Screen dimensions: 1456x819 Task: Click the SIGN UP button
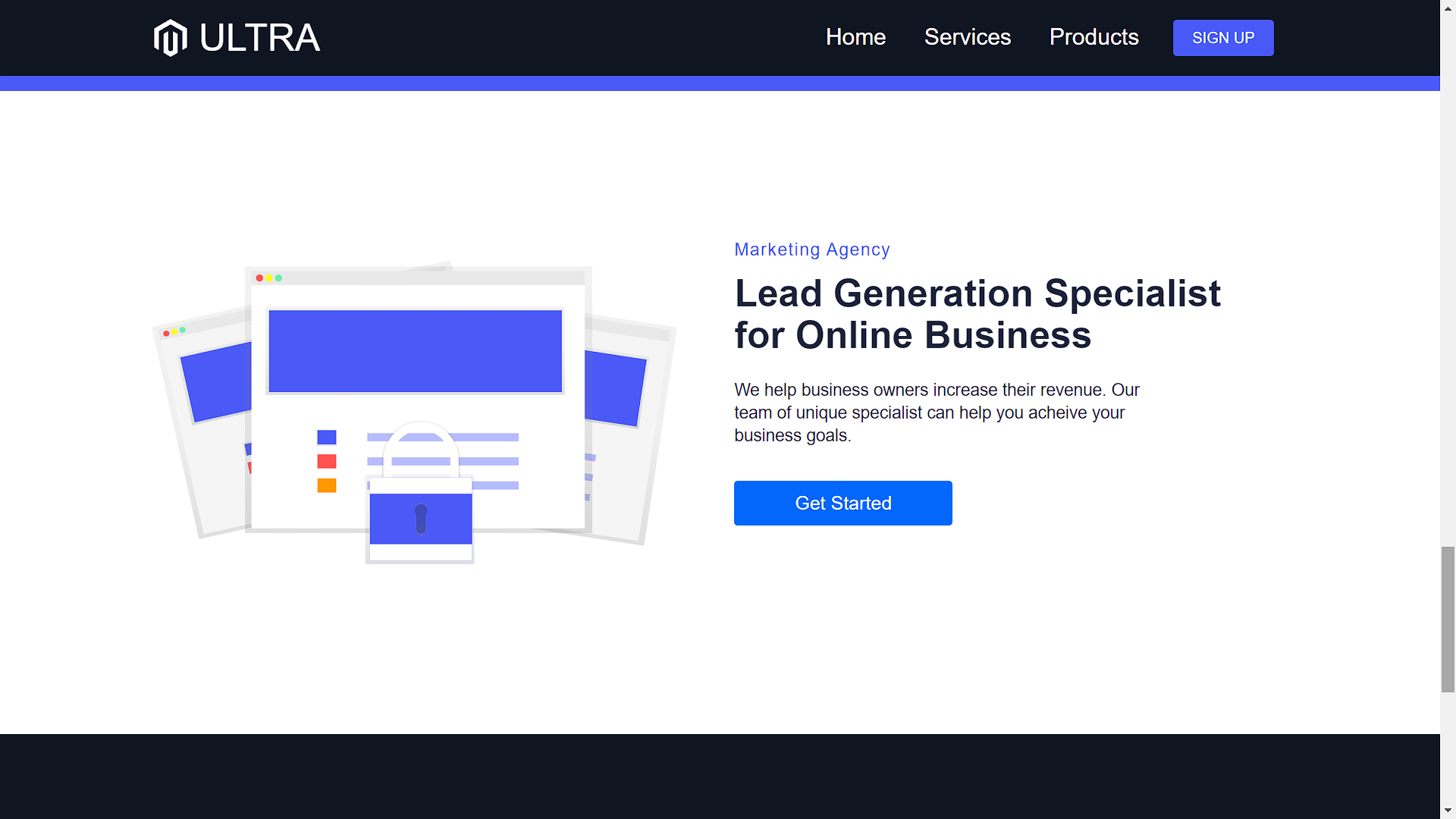1223,38
